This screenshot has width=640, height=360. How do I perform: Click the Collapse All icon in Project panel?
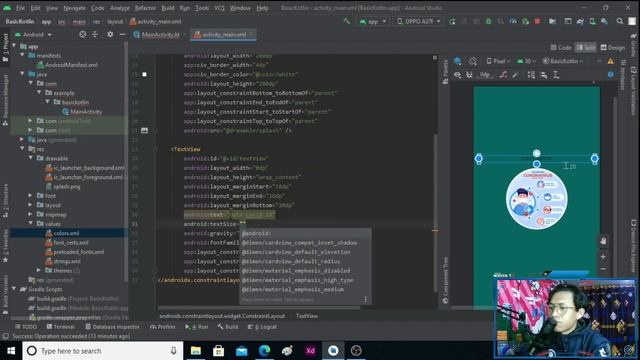click(x=95, y=35)
